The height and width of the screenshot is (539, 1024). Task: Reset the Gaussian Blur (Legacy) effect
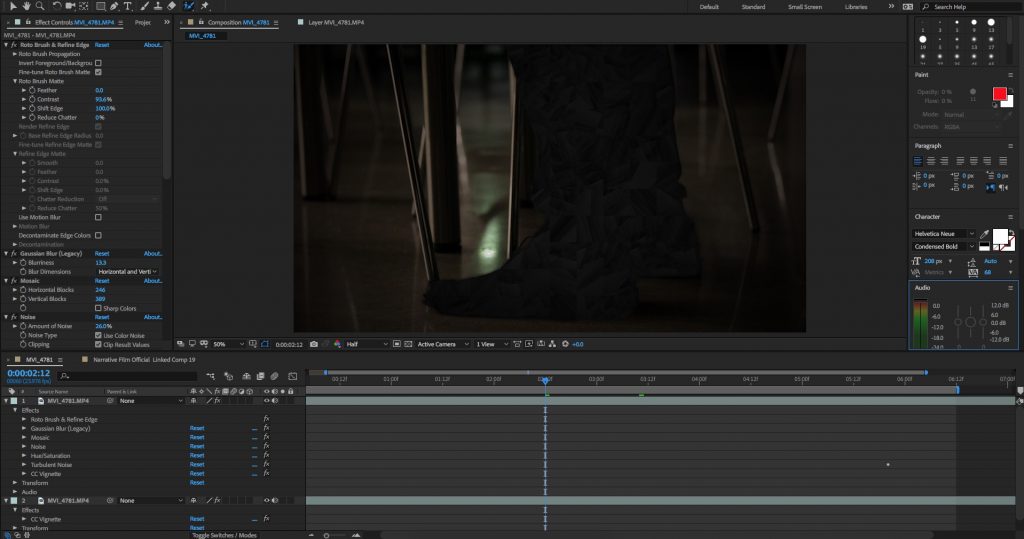pyautogui.click(x=102, y=253)
